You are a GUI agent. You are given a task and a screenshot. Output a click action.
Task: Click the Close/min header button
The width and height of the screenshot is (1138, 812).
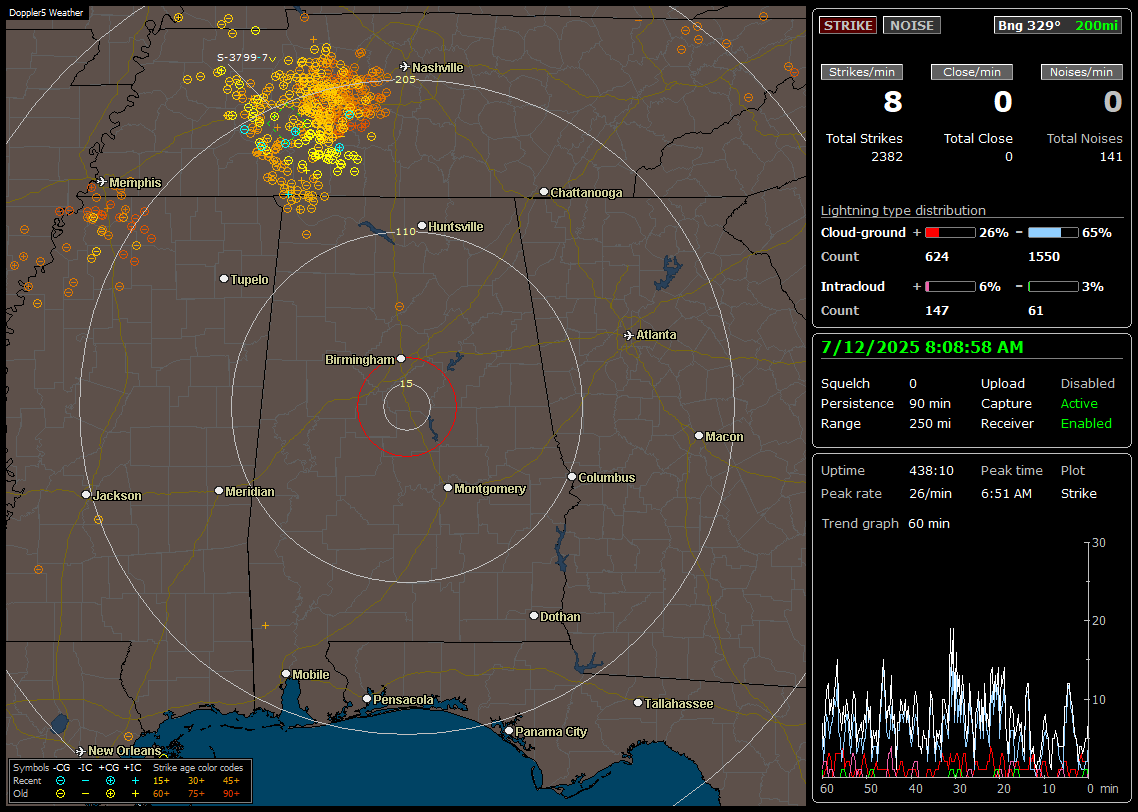click(x=972, y=72)
